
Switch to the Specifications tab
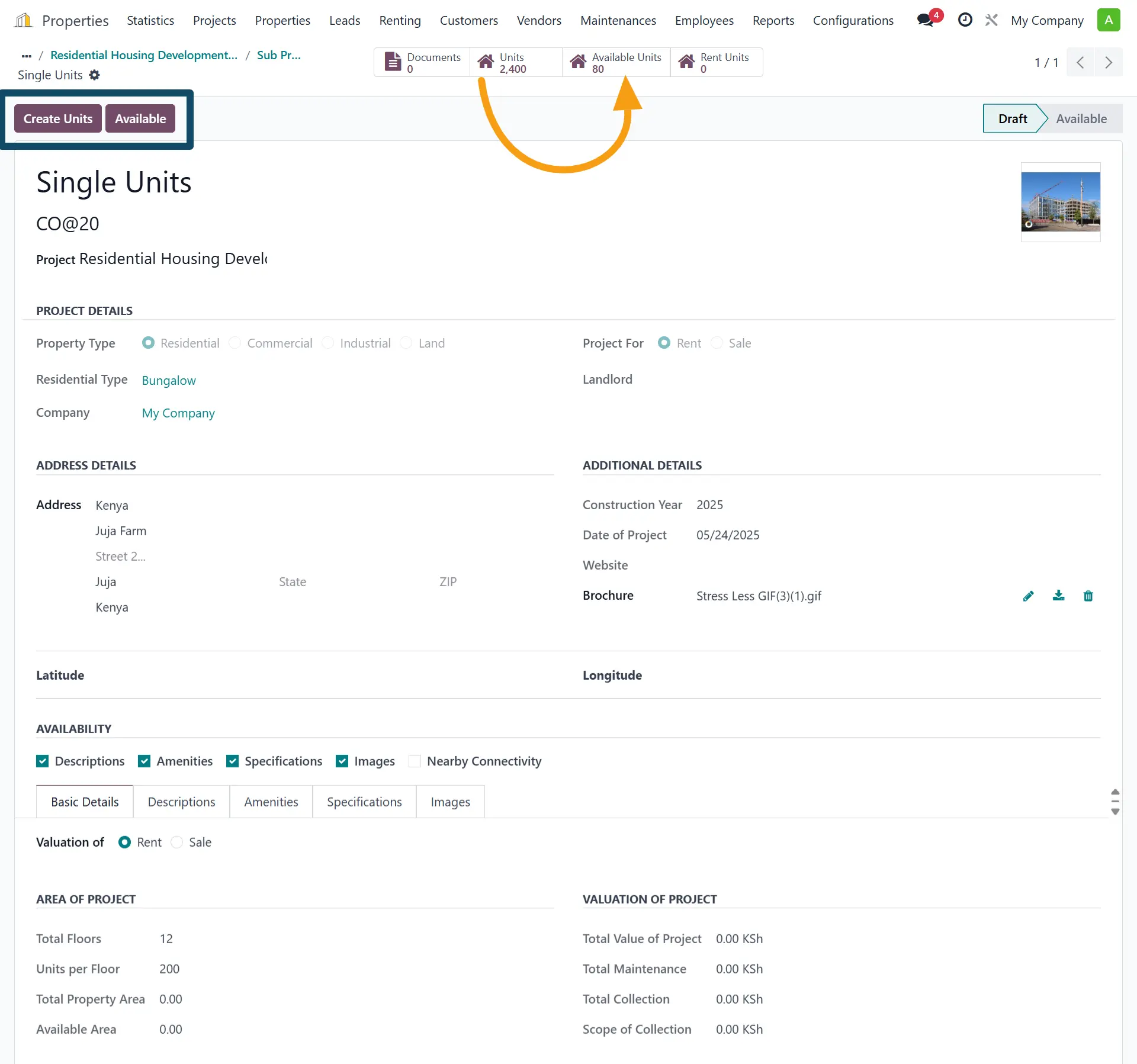364,802
